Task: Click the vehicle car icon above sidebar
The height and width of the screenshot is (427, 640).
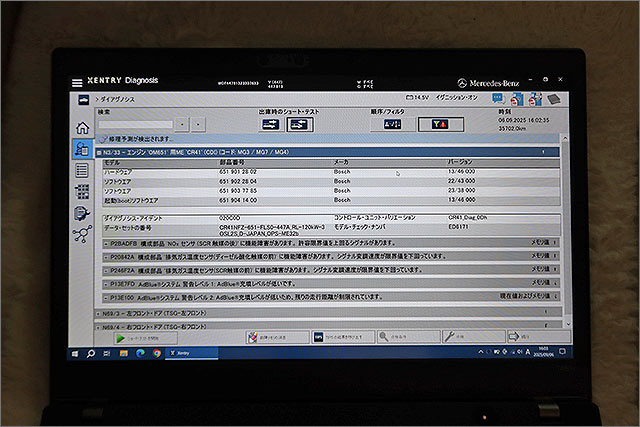Action: pos(84,100)
